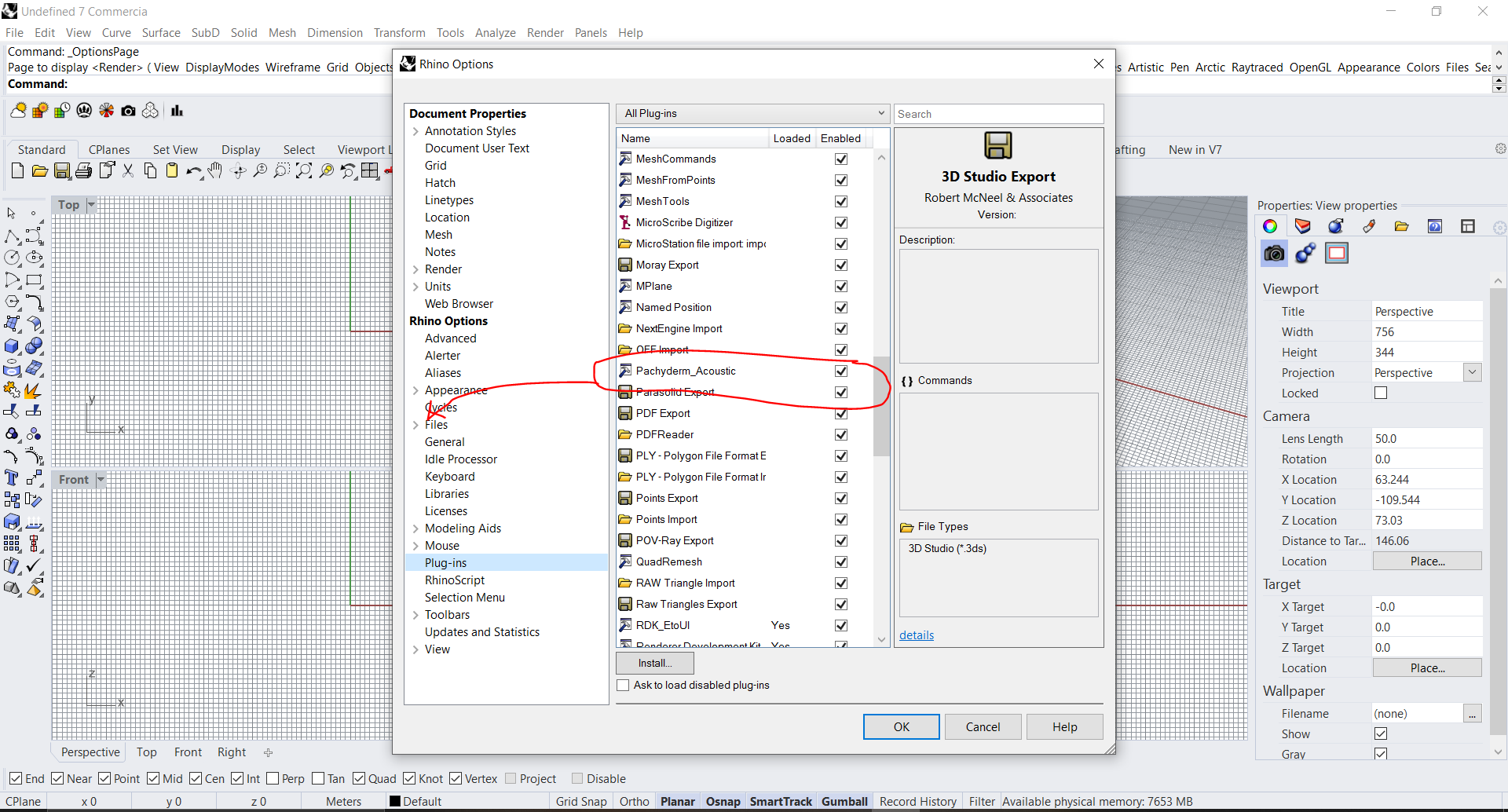Viewport: 1508px width, 812px height.
Task: Expand the Annotation Styles tree node
Action: [x=415, y=131]
